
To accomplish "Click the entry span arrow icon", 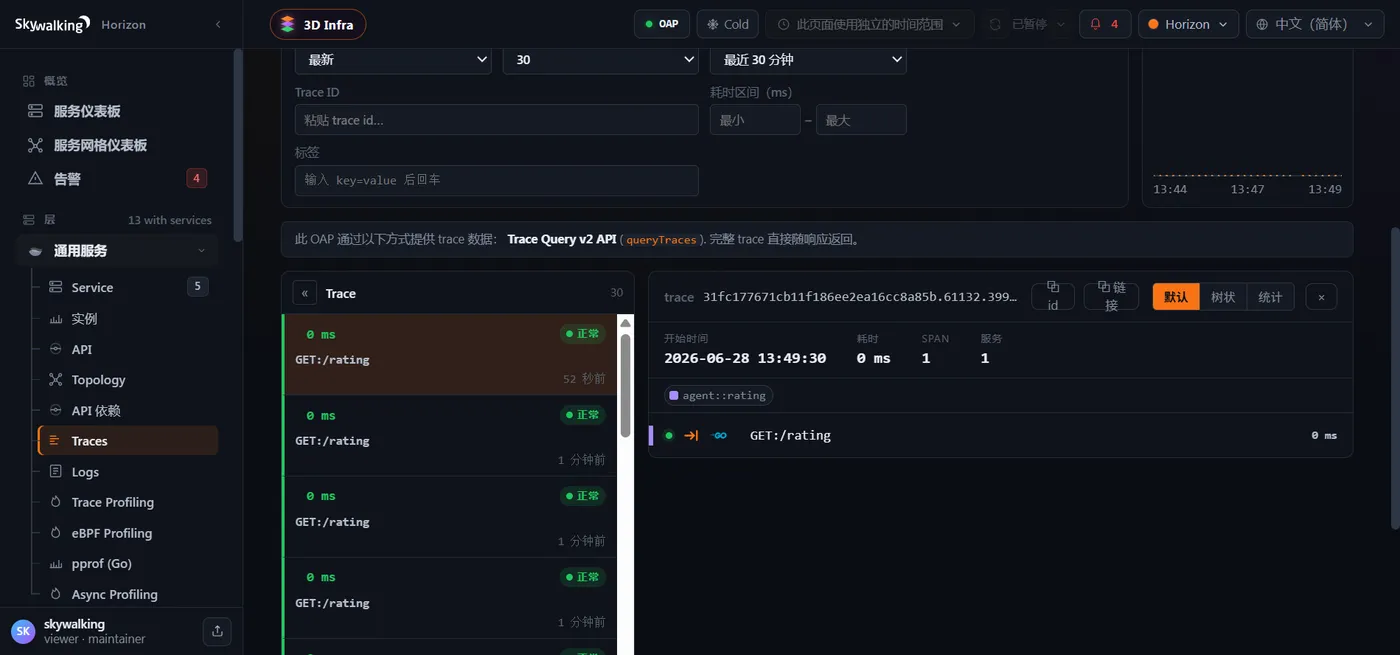I will 691,435.
